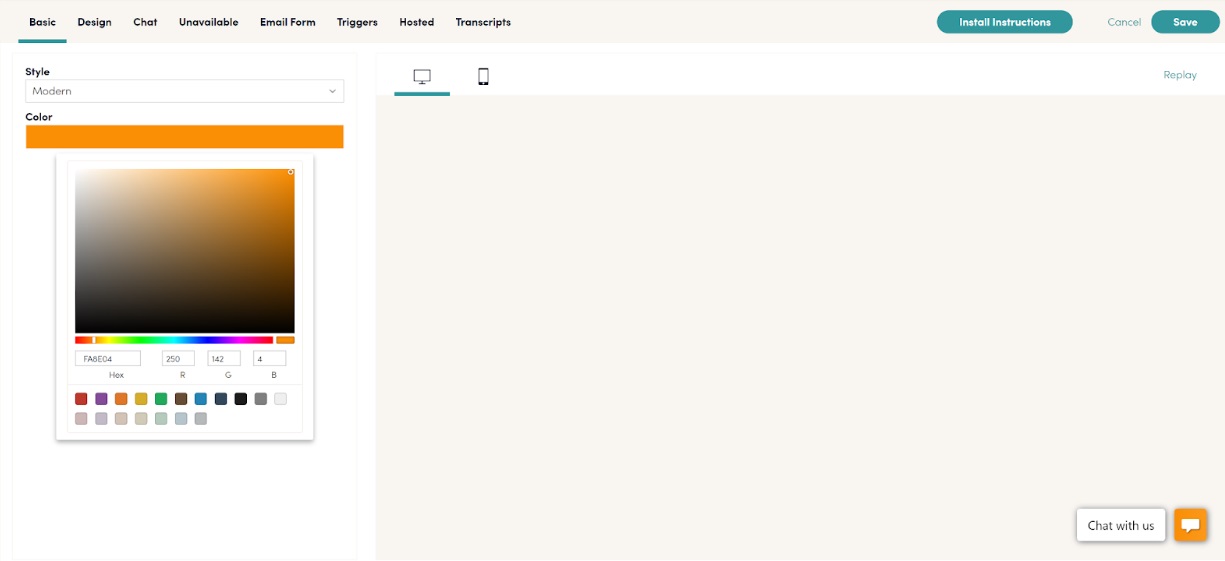This screenshot has height=561, width=1225.
Task: Open the Email Form tab
Action: click(x=287, y=22)
